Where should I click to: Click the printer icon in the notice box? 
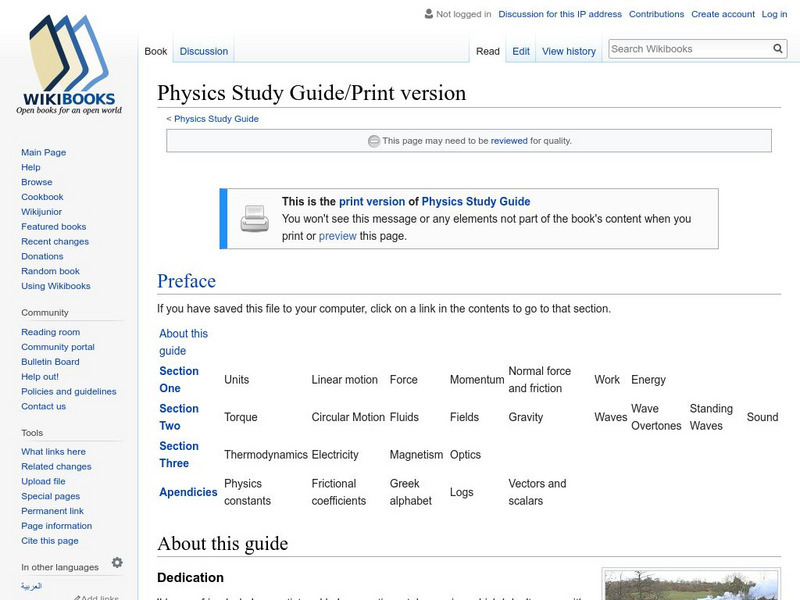point(253,216)
